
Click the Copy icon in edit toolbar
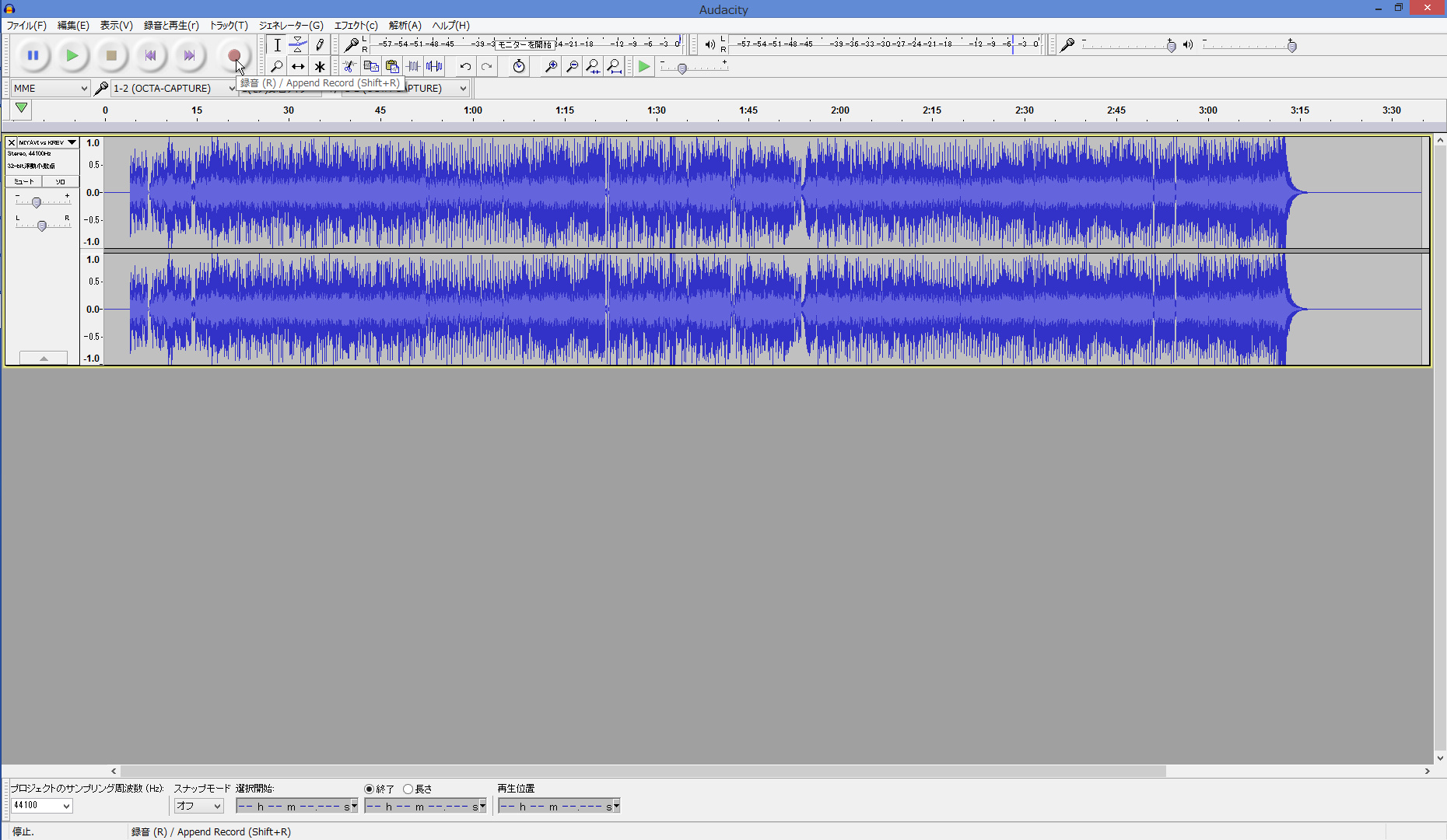tap(371, 67)
